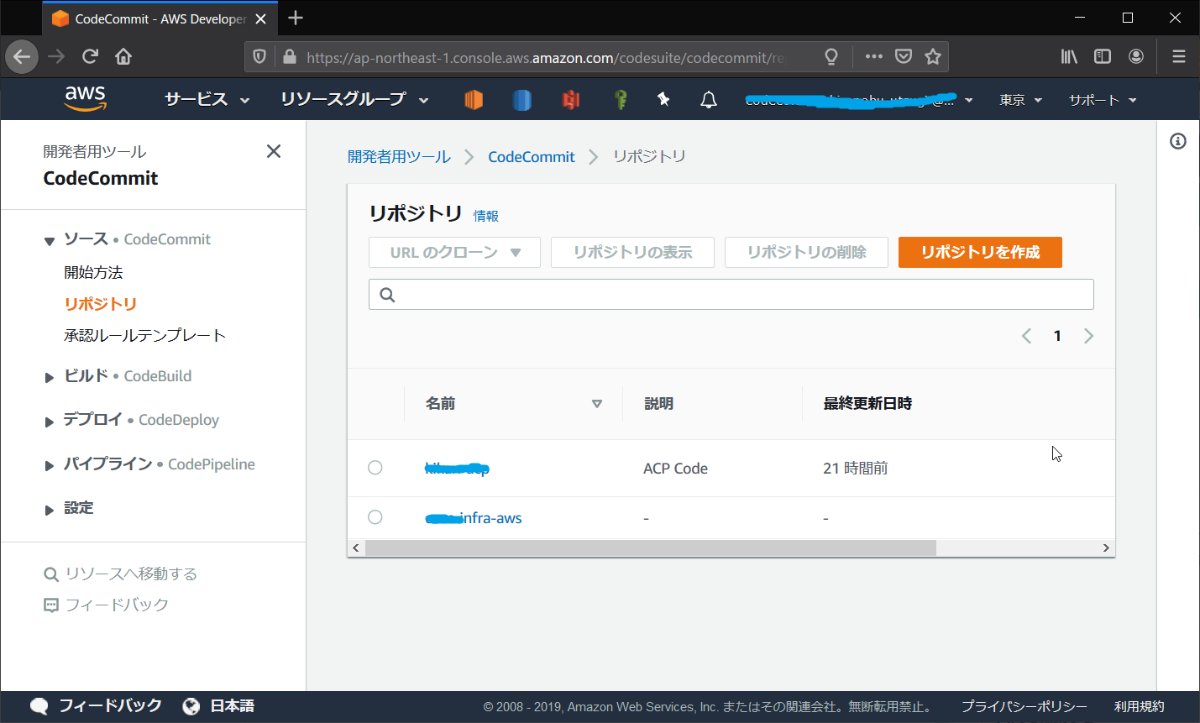
Task: Close the CodeCommit side navigation panel
Action: point(273,151)
